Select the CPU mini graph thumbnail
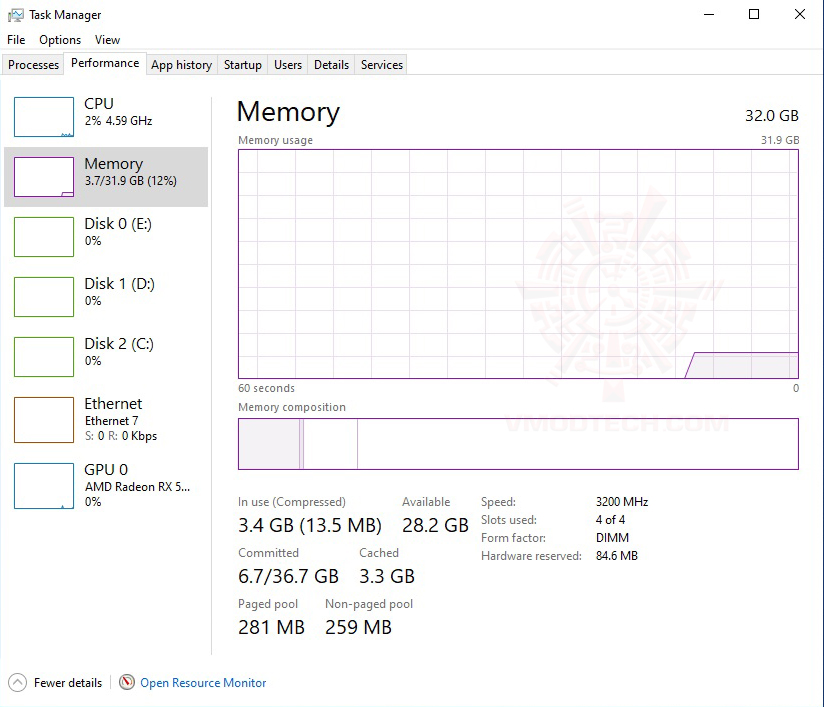This screenshot has height=707, width=824. [x=44, y=117]
